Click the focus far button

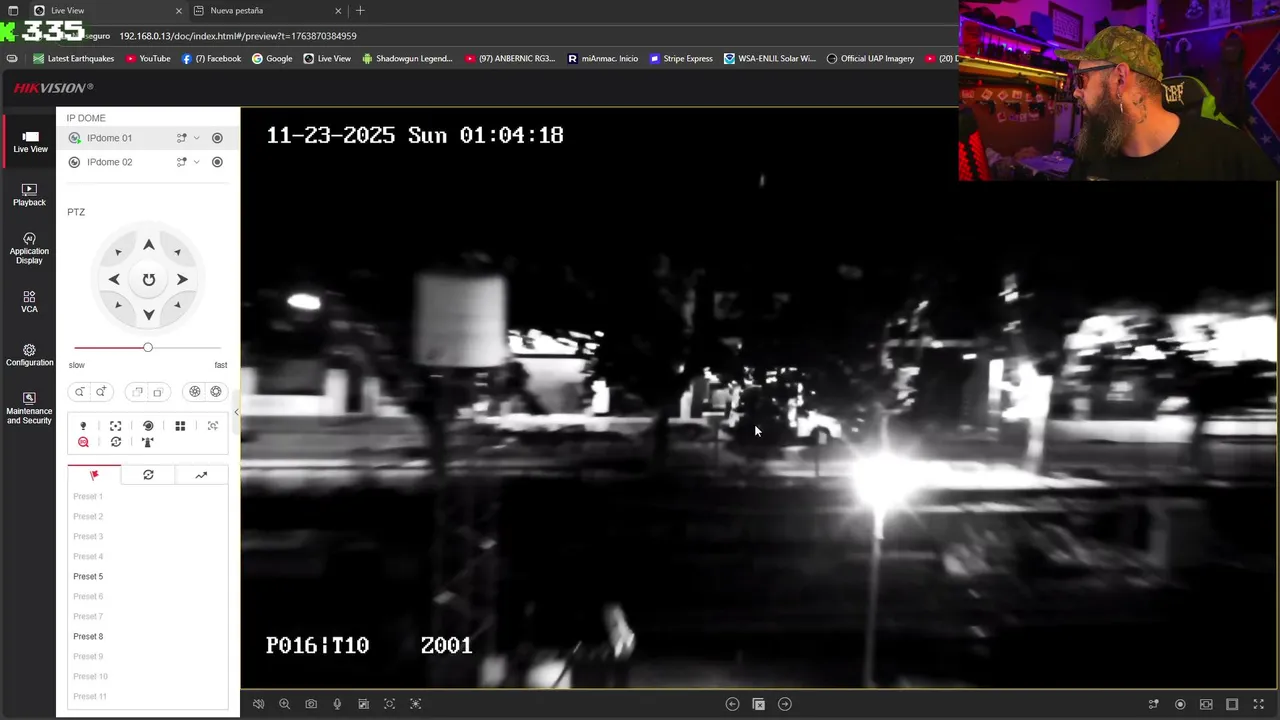pyautogui.click(x=158, y=392)
